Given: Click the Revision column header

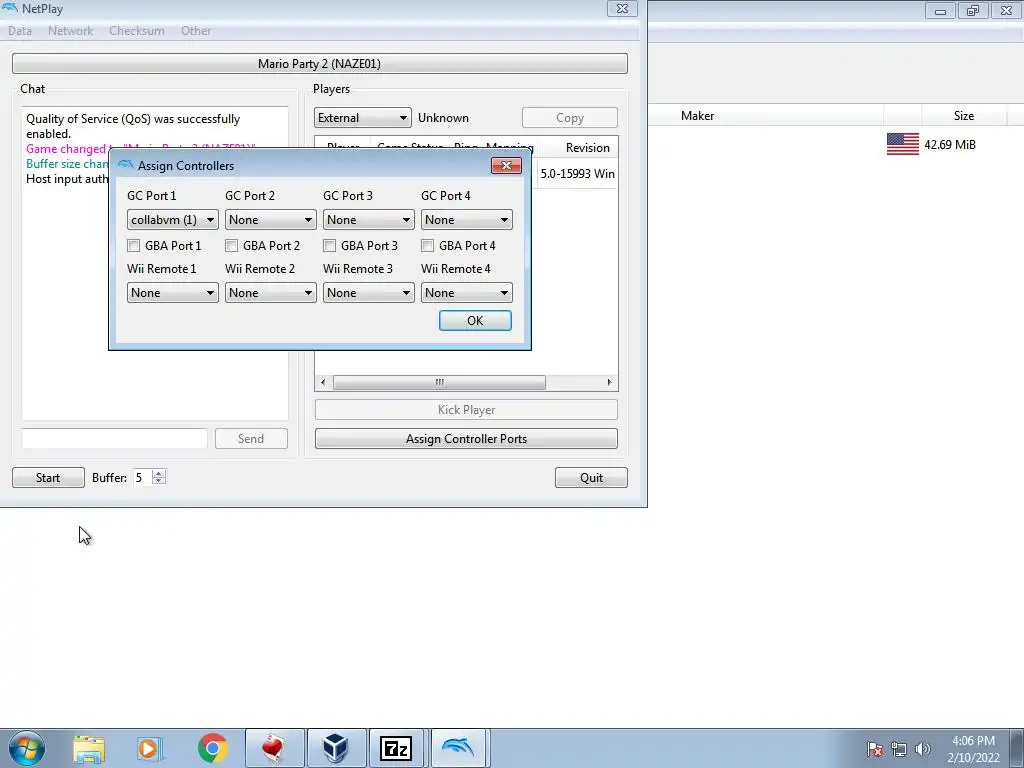Looking at the screenshot, I should (587, 148).
